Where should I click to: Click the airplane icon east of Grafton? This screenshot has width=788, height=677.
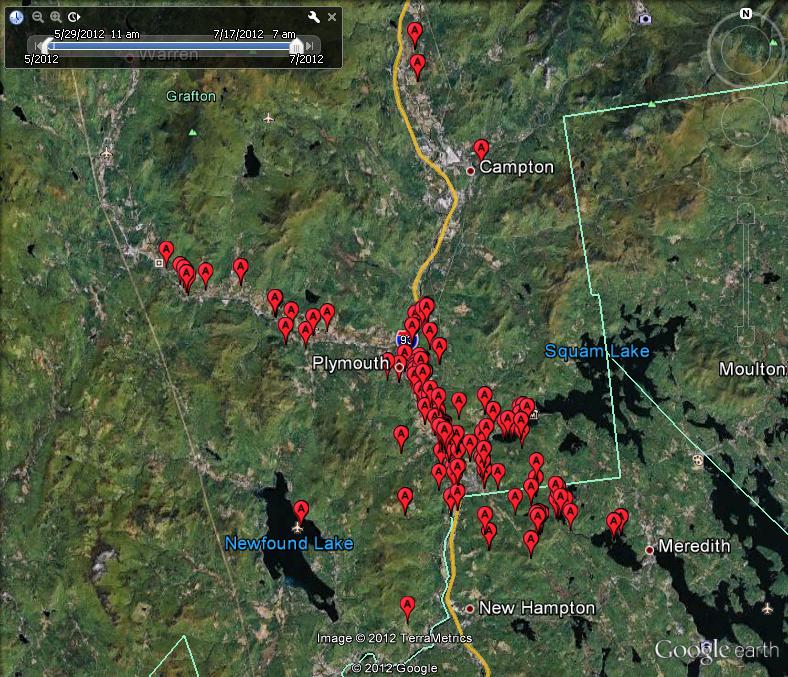[268, 119]
